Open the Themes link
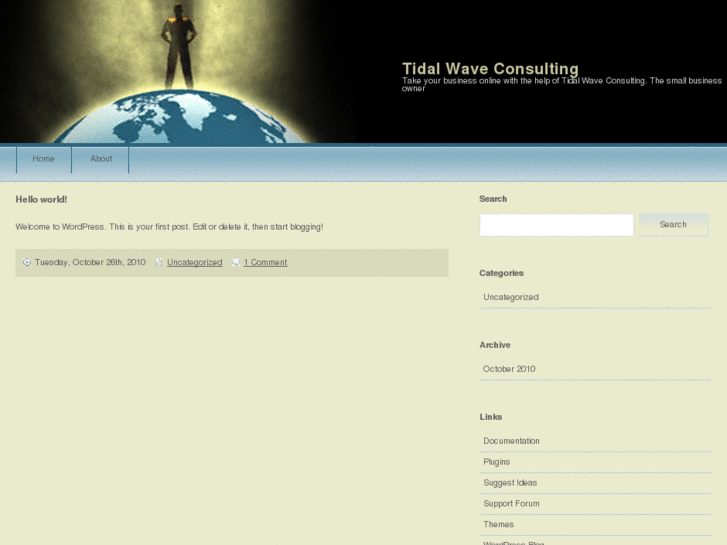This screenshot has height=545, width=727. [x=498, y=524]
